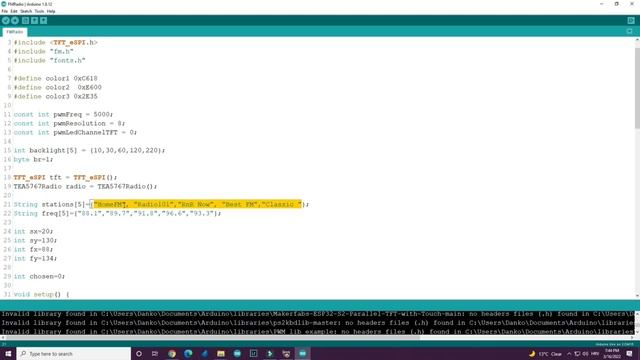Open the Windows Start menu
This screenshot has width=640, height=360.
click(8, 353)
